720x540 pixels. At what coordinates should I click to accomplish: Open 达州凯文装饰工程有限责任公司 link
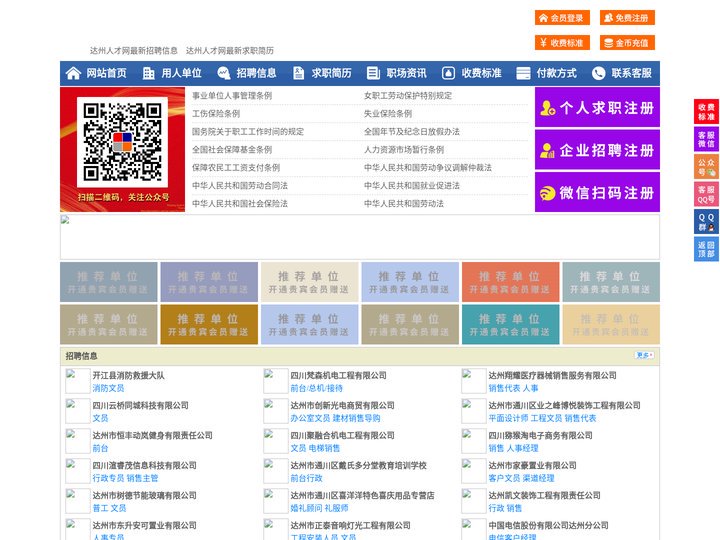[x=545, y=495]
